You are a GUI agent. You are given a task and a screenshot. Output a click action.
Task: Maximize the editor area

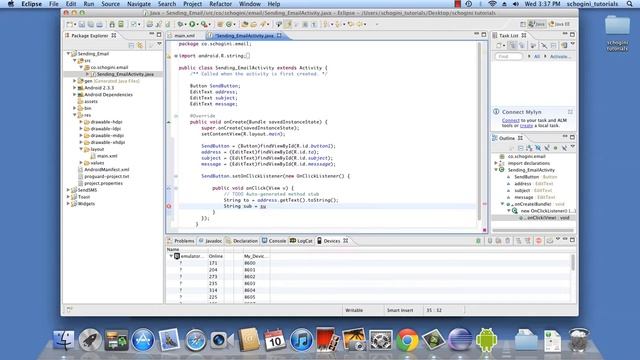click(484, 34)
